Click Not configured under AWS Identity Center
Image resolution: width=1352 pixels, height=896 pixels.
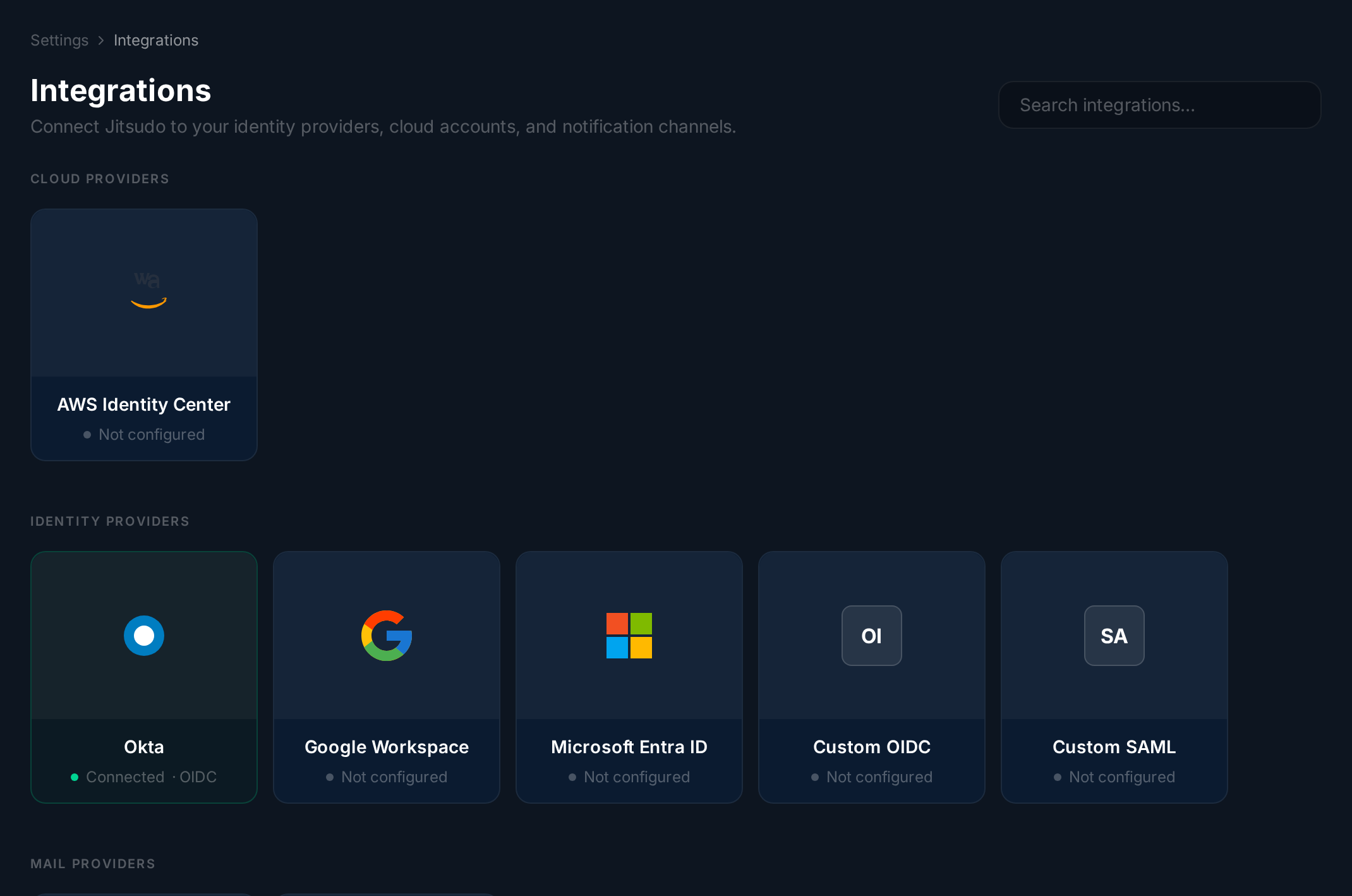click(x=144, y=435)
